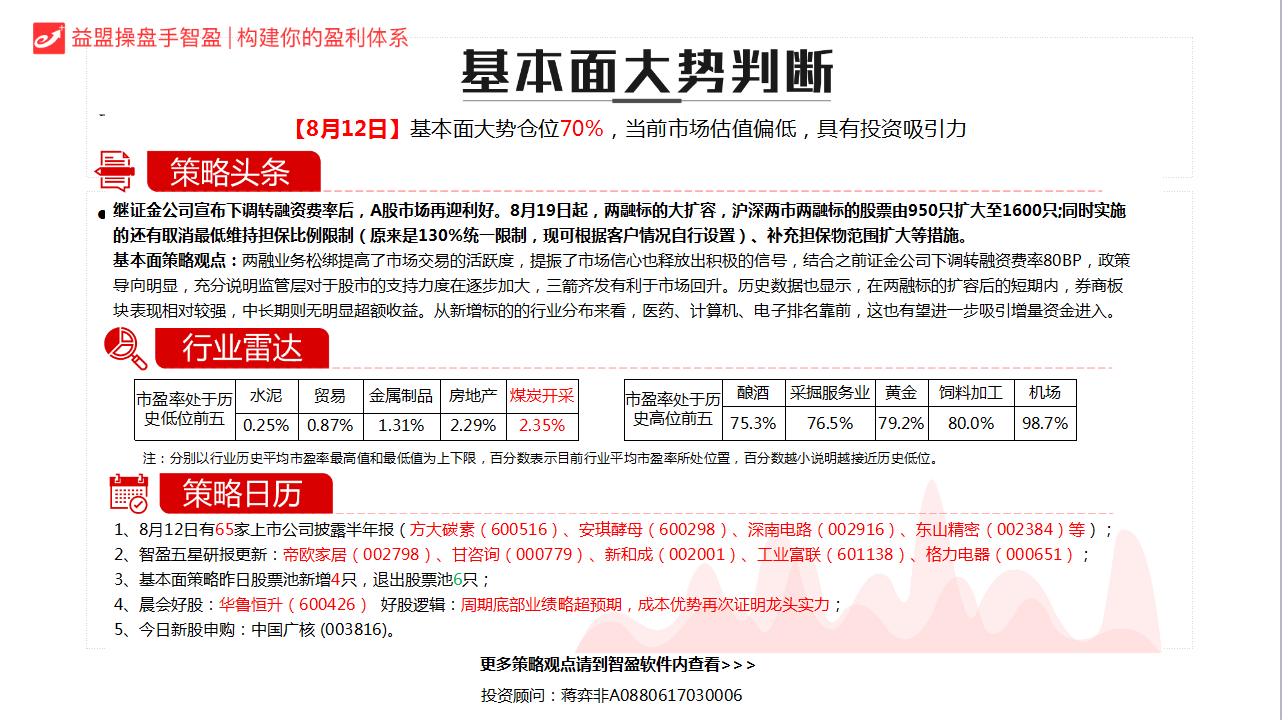Image resolution: width=1282 pixels, height=720 pixels.
Task: Select the 行业雷达 red section header
Action: 242,348
